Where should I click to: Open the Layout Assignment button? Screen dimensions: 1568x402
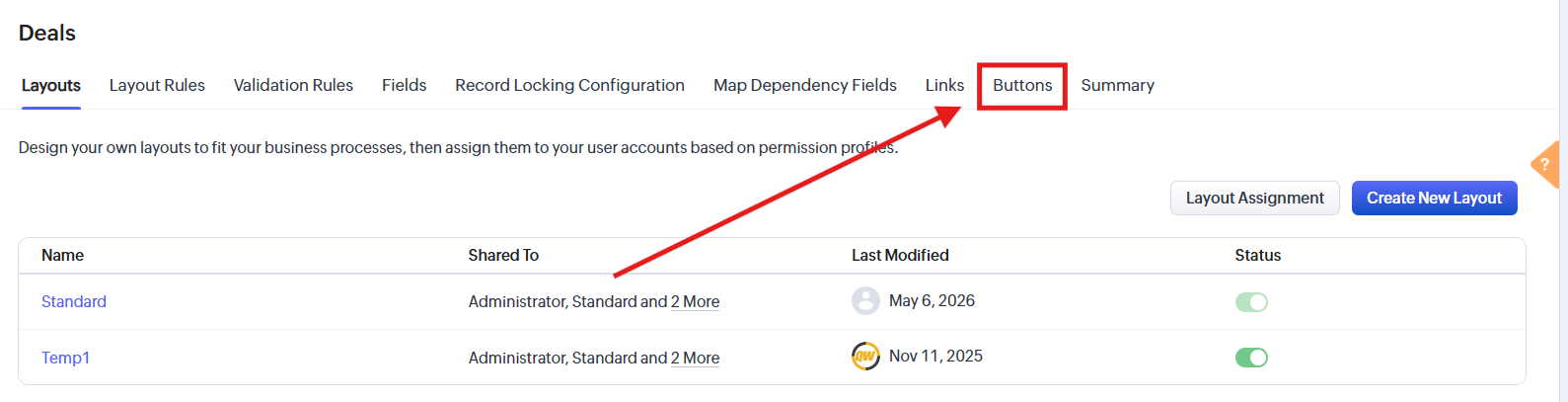(1254, 198)
